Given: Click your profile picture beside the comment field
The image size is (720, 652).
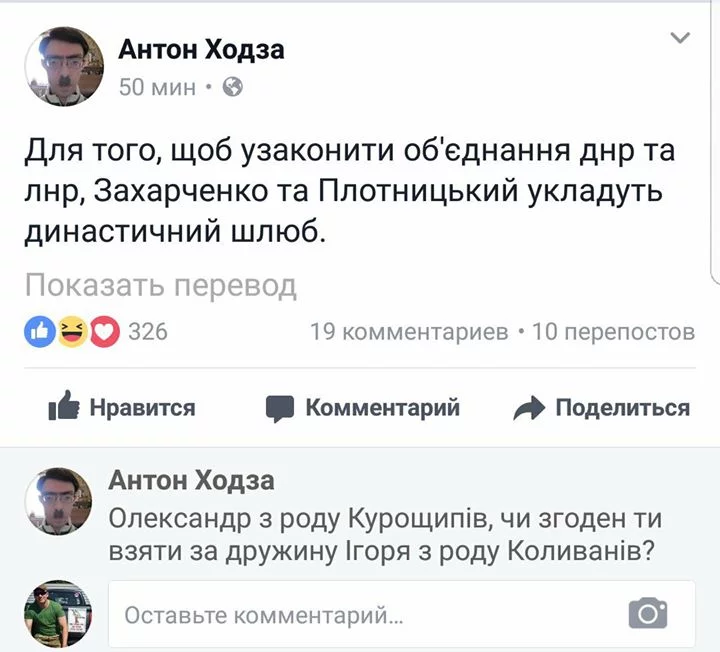Looking at the screenshot, I should coord(60,614).
